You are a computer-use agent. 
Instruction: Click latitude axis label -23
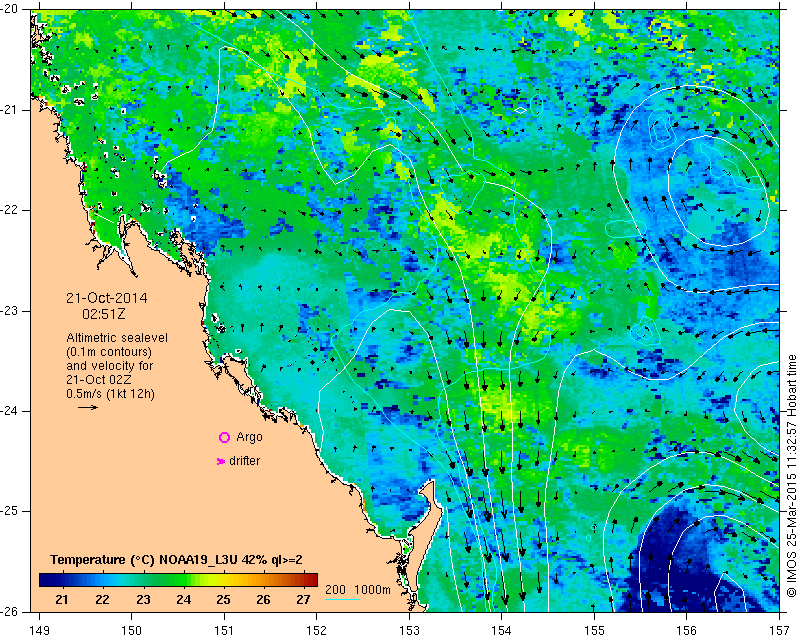click(10, 311)
